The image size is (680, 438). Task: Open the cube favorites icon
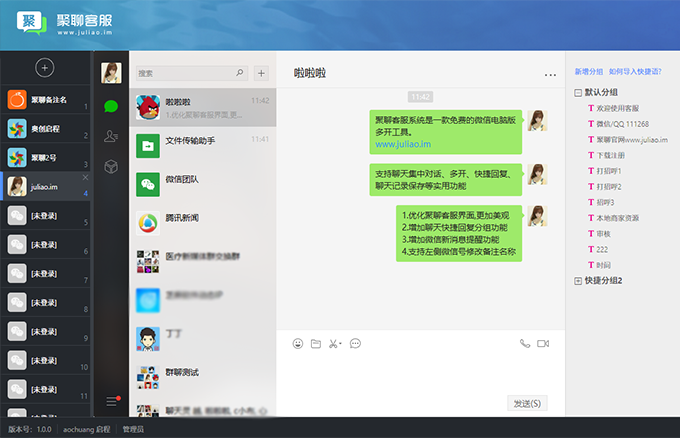click(x=111, y=167)
